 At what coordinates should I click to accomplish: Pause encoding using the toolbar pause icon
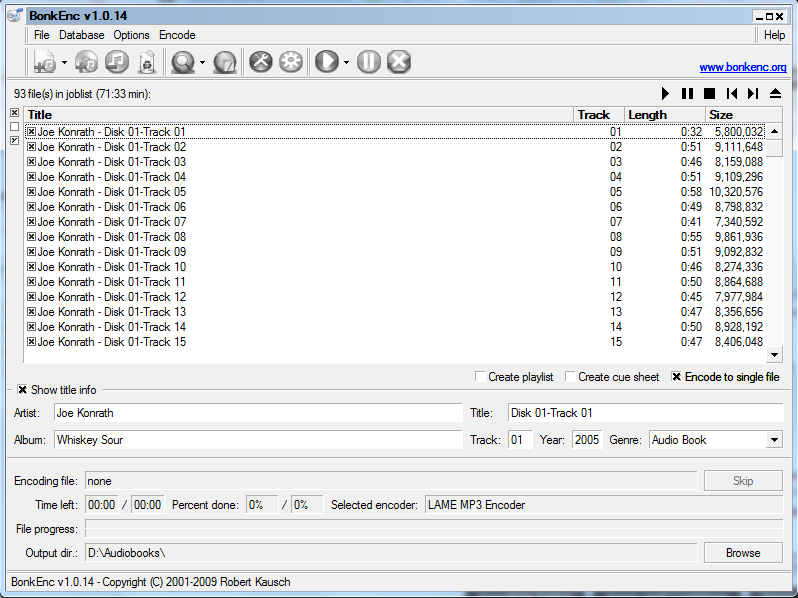click(368, 62)
